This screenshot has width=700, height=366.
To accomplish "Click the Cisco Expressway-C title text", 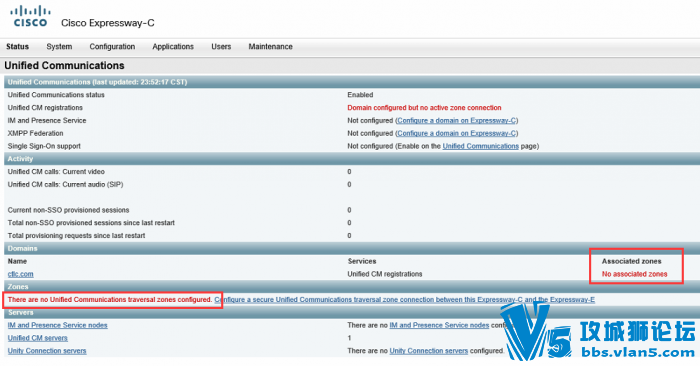I will [108, 23].
